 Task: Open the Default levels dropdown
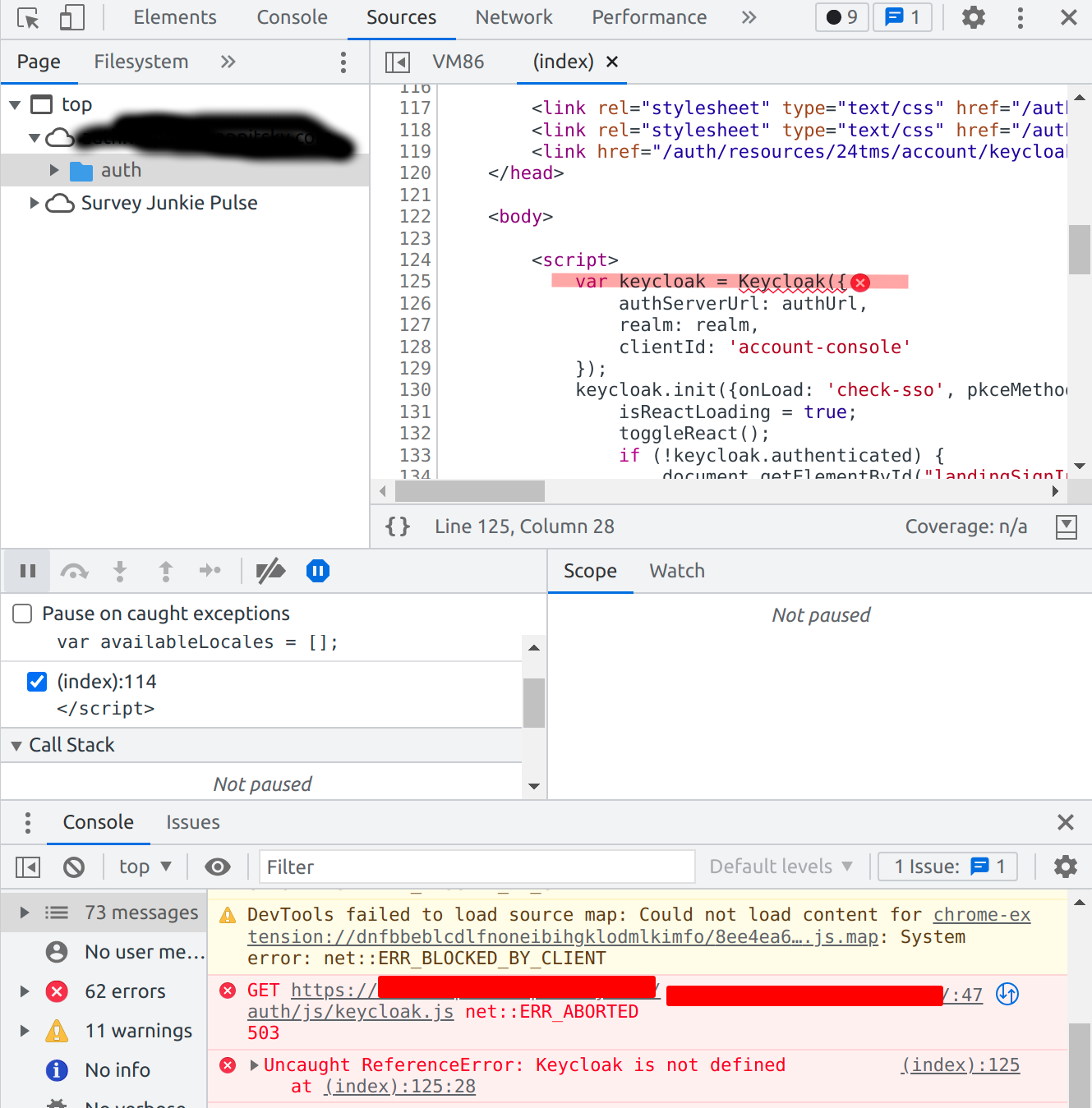(779, 867)
